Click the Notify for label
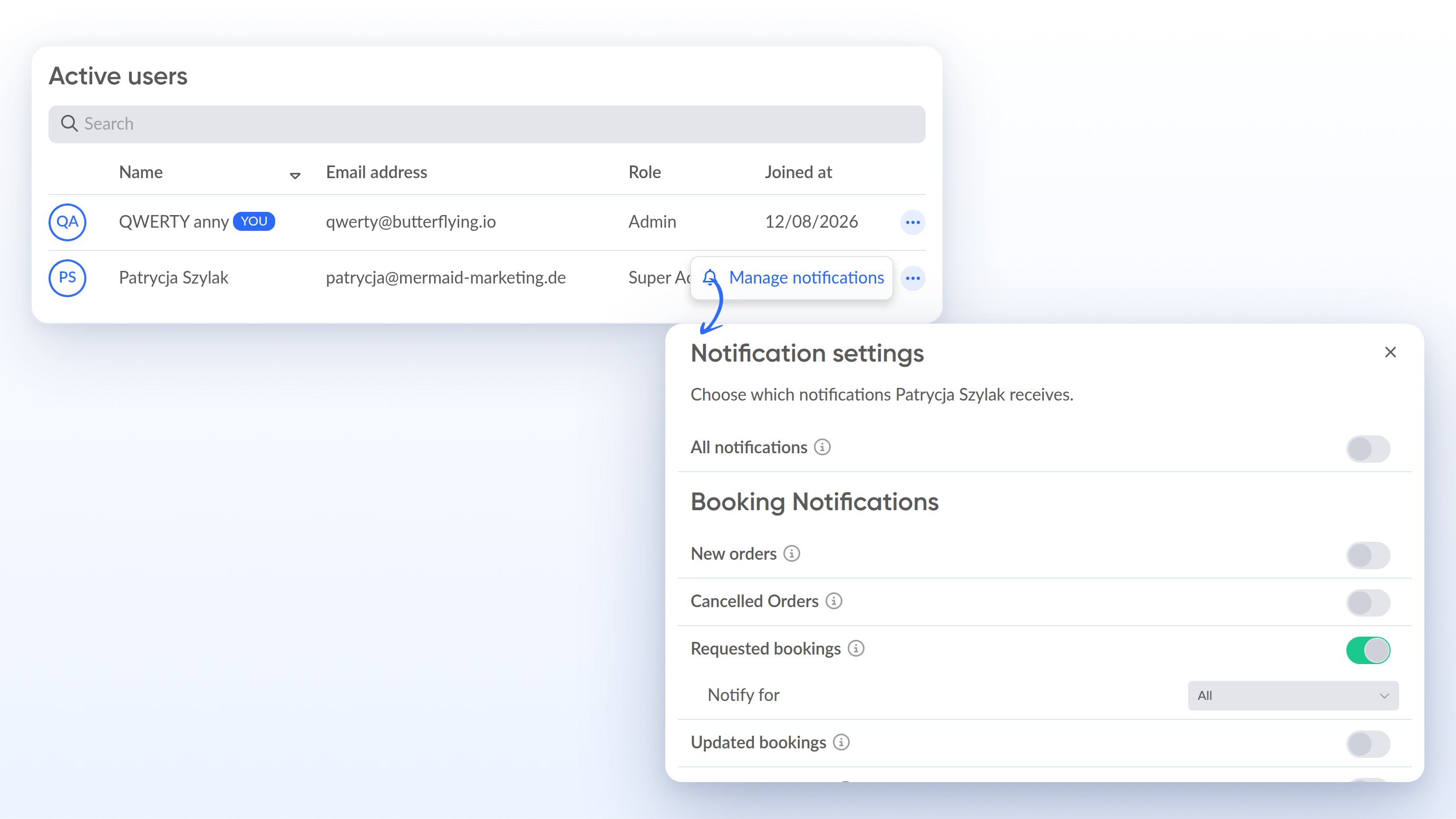1456x819 pixels. pyautogui.click(x=743, y=695)
